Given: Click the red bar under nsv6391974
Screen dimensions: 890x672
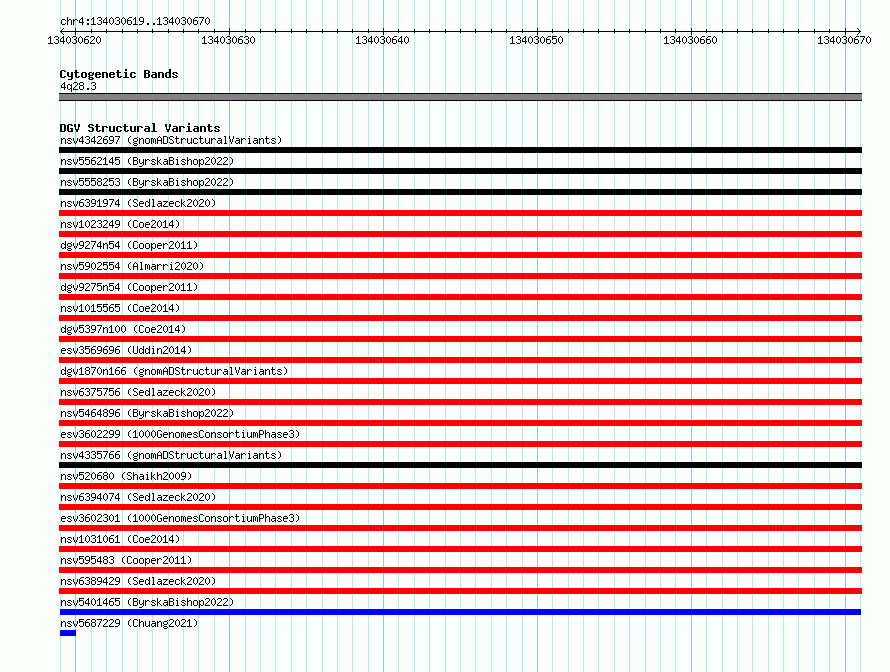Looking at the screenshot, I should click(460, 213).
